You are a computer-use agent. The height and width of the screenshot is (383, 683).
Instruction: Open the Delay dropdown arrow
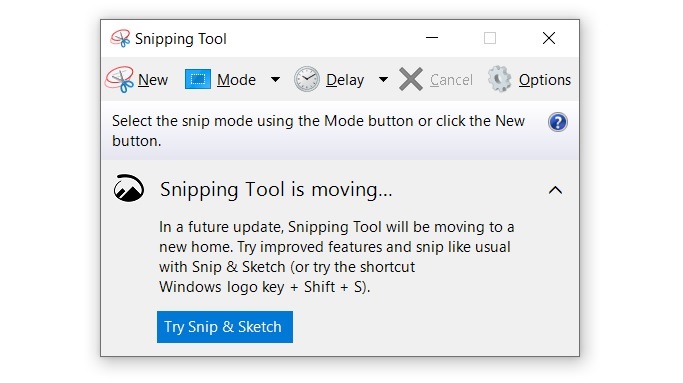[x=383, y=79]
